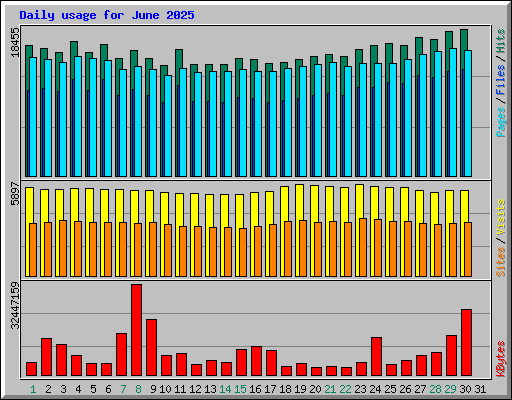
Task: Click day 16 on the x-axis
Action: (x=255, y=389)
